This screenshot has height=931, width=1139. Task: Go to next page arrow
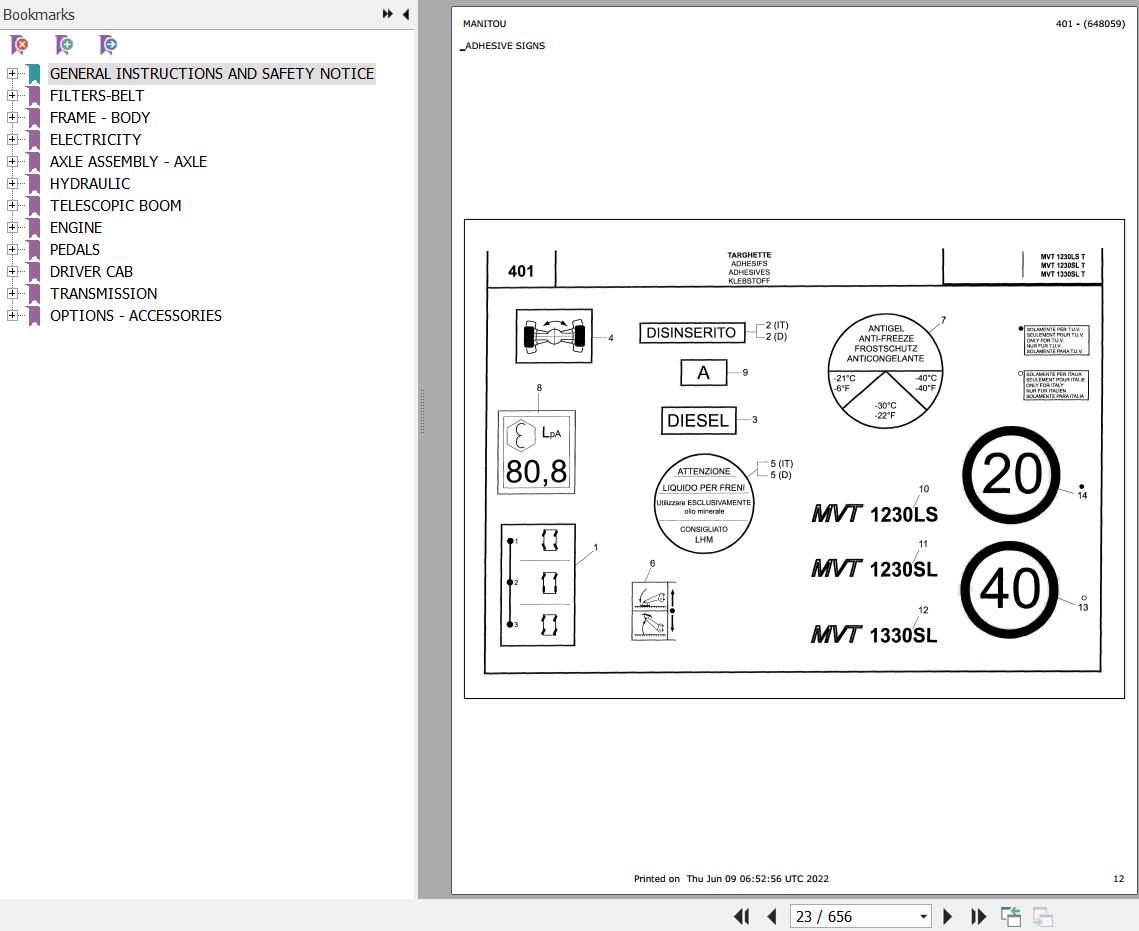point(947,916)
